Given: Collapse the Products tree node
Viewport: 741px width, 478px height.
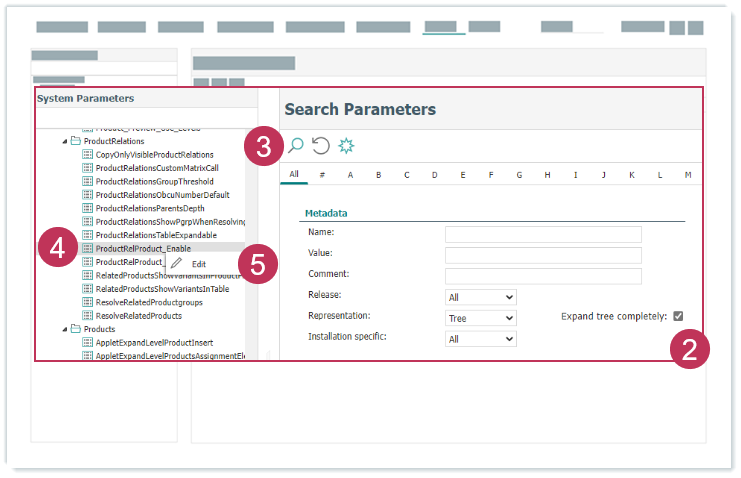Looking at the screenshot, I should coord(65,329).
